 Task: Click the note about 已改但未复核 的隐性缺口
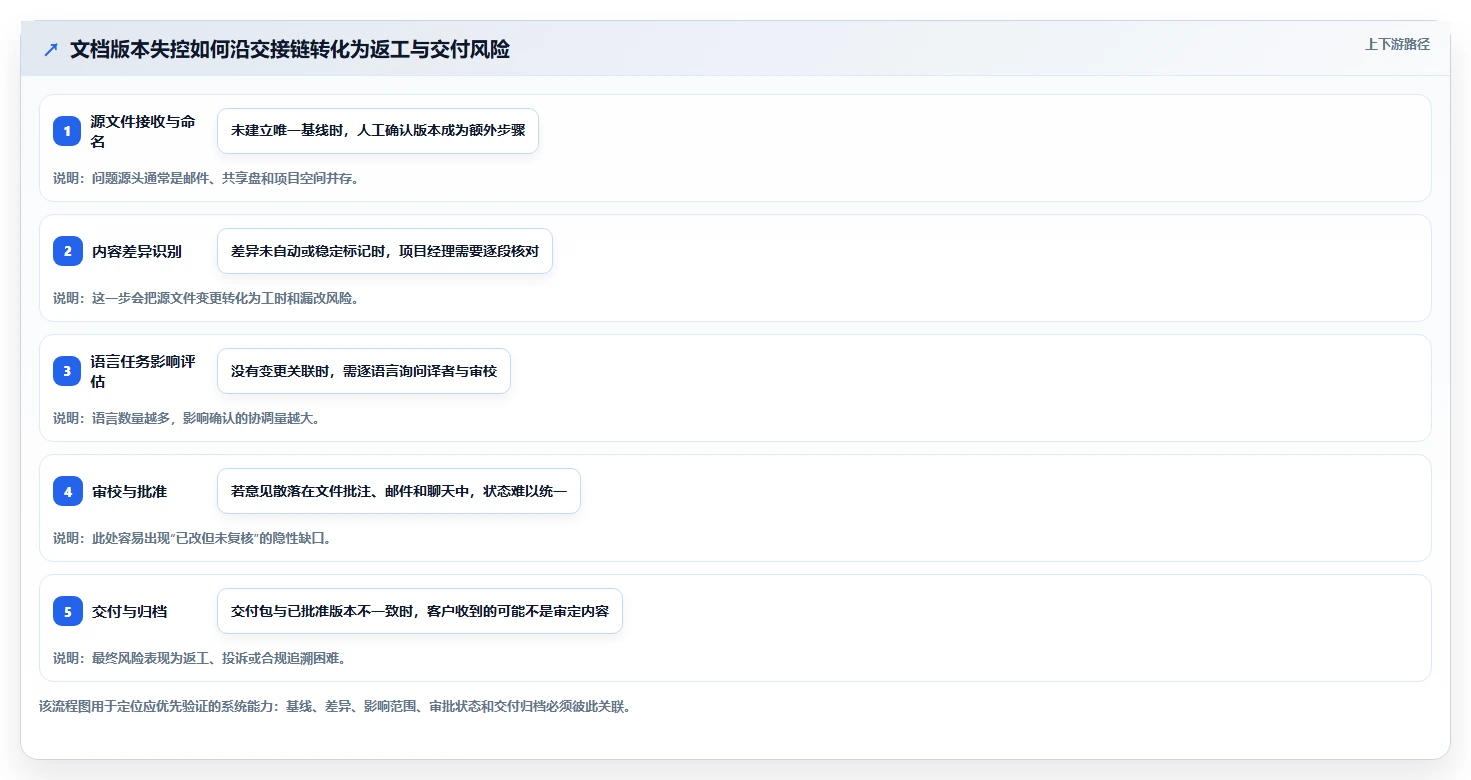click(192, 538)
